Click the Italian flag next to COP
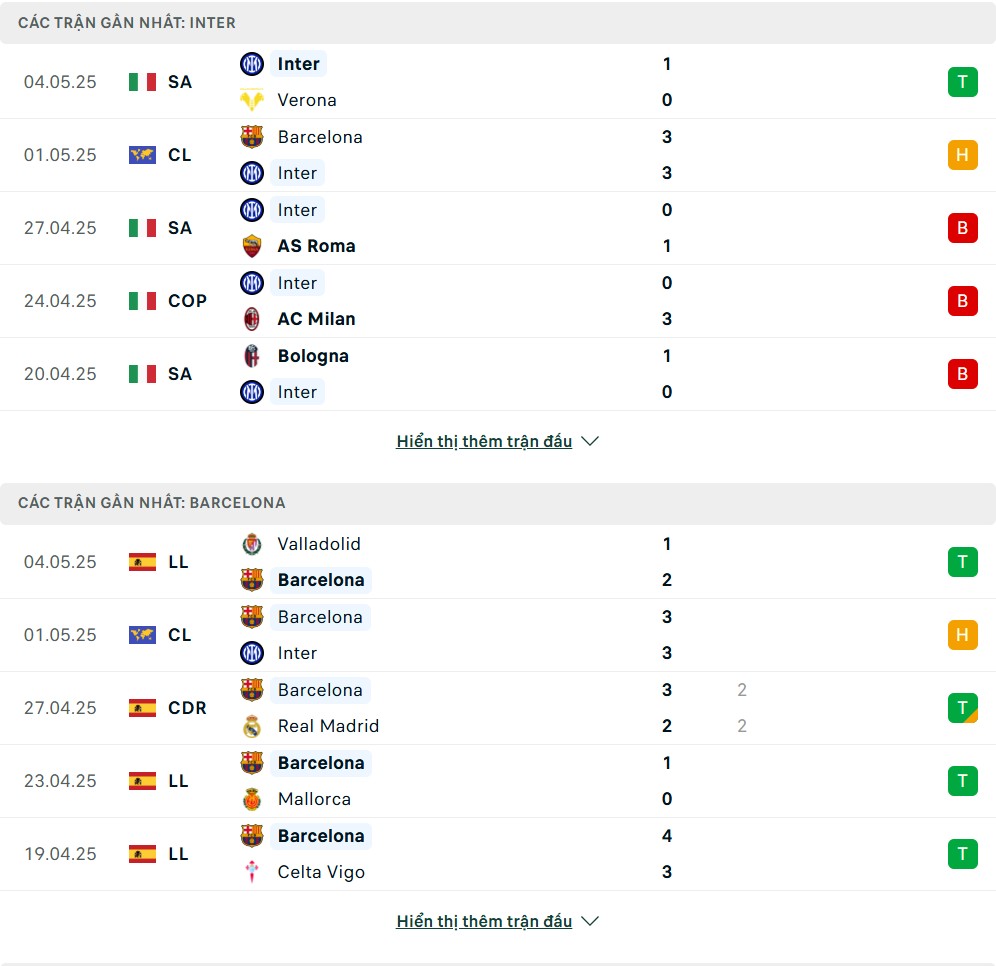Image resolution: width=996 pixels, height=966 pixels. click(x=142, y=301)
